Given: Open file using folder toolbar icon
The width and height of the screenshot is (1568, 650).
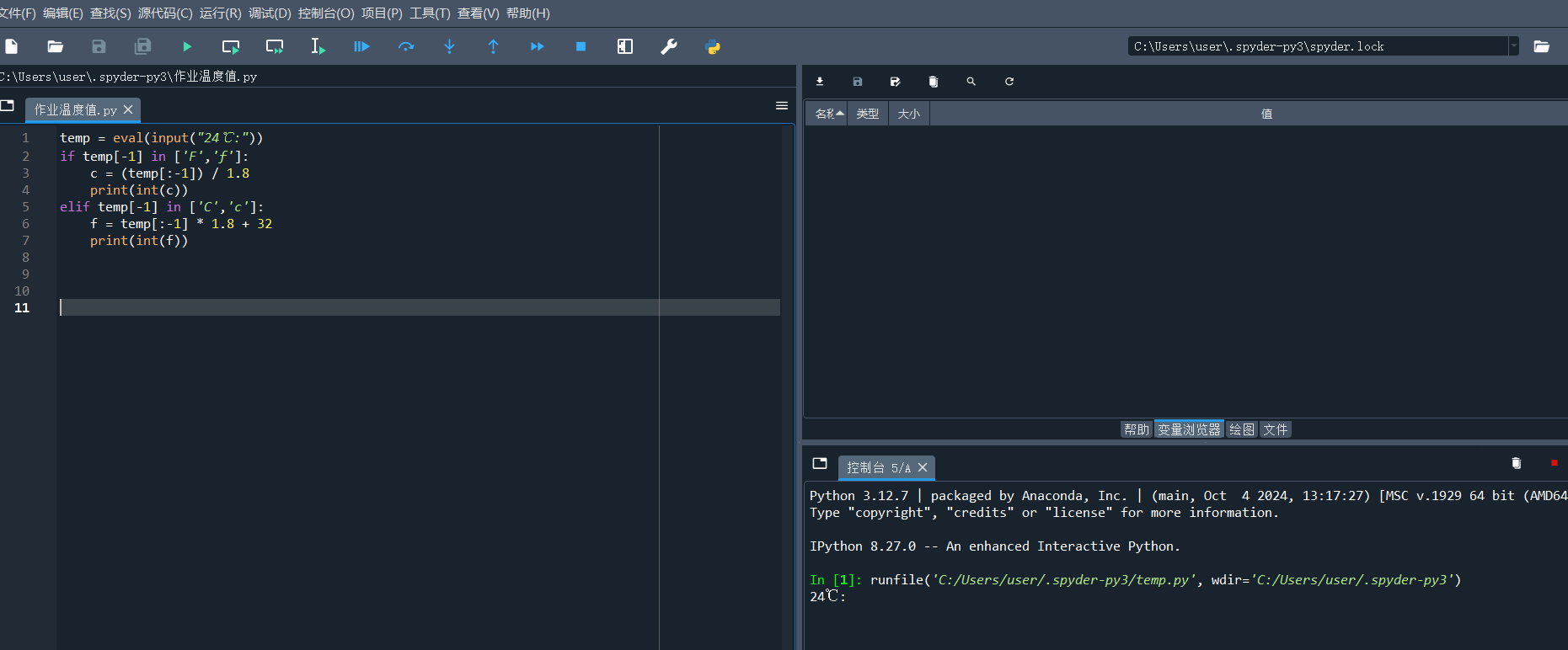Looking at the screenshot, I should [56, 46].
